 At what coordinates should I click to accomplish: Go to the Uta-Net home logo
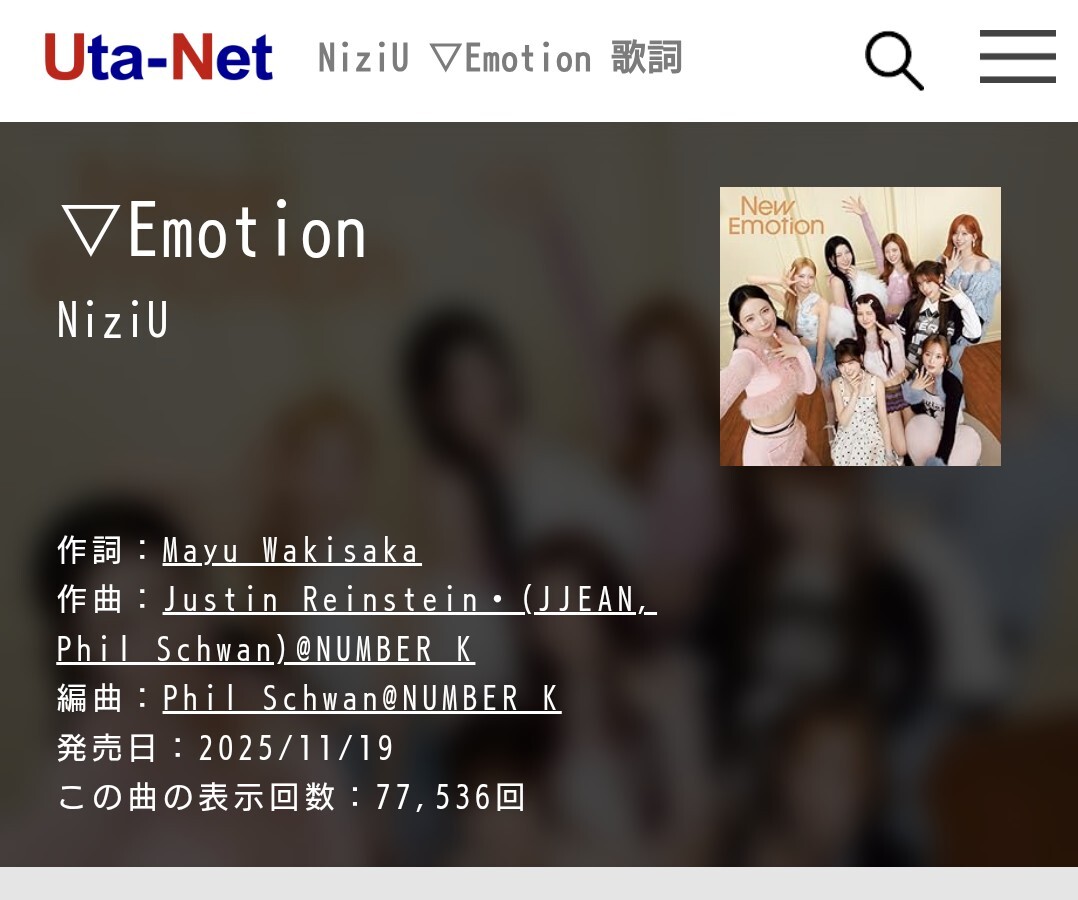159,57
